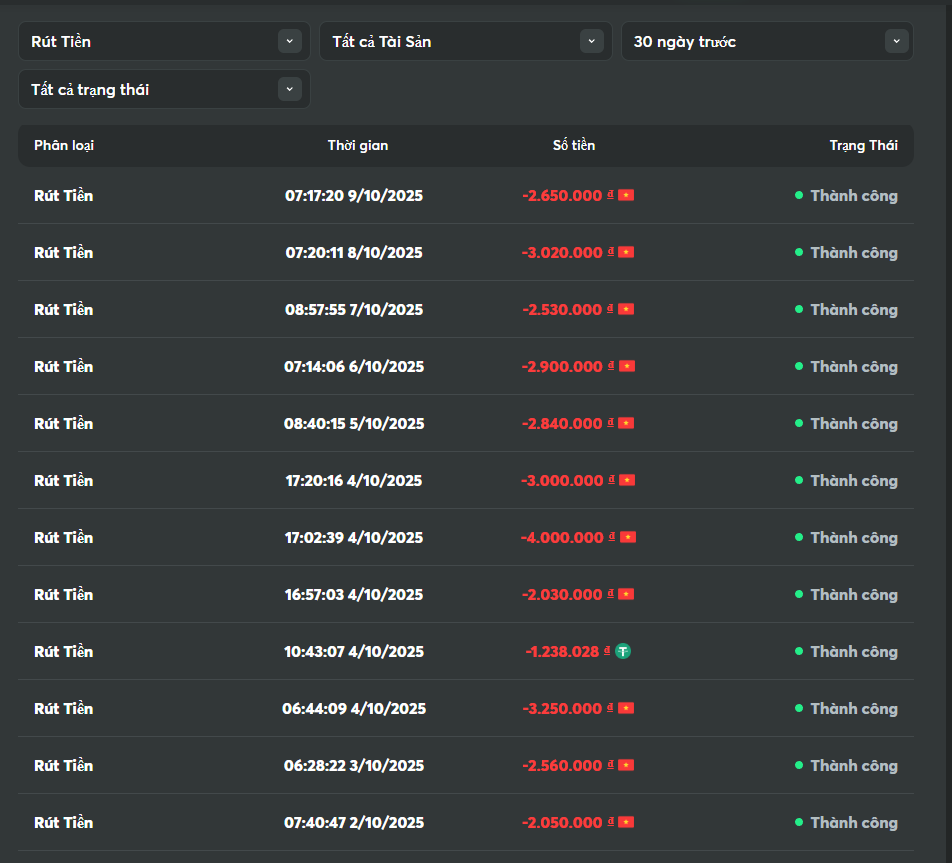
Task: Click green status dot on 2/10/2025 row
Action: (x=799, y=822)
